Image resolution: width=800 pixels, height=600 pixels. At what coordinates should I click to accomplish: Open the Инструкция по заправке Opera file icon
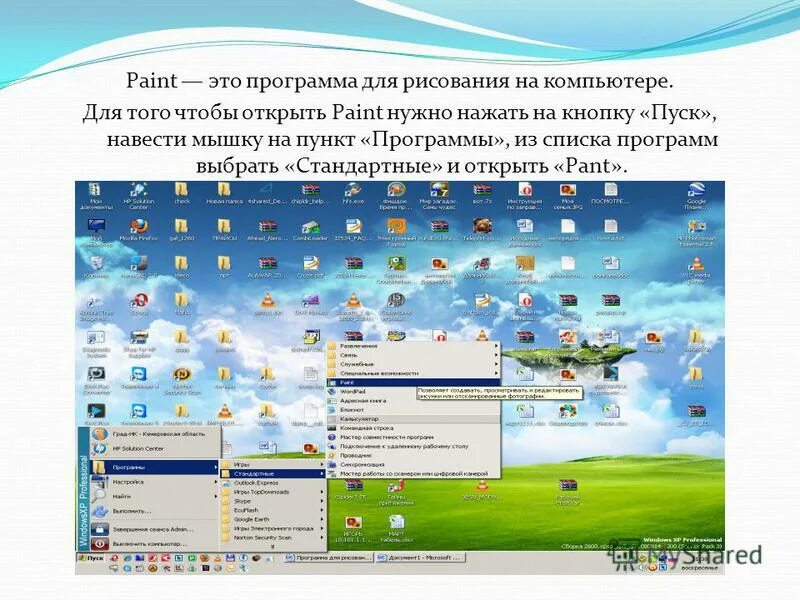click(525, 196)
